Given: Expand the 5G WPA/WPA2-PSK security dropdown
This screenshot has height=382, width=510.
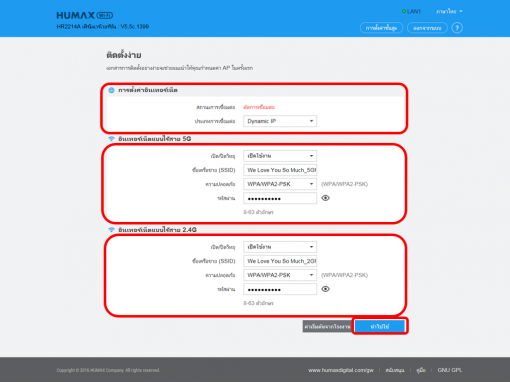Looking at the screenshot, I should click(x=280, y=184).
